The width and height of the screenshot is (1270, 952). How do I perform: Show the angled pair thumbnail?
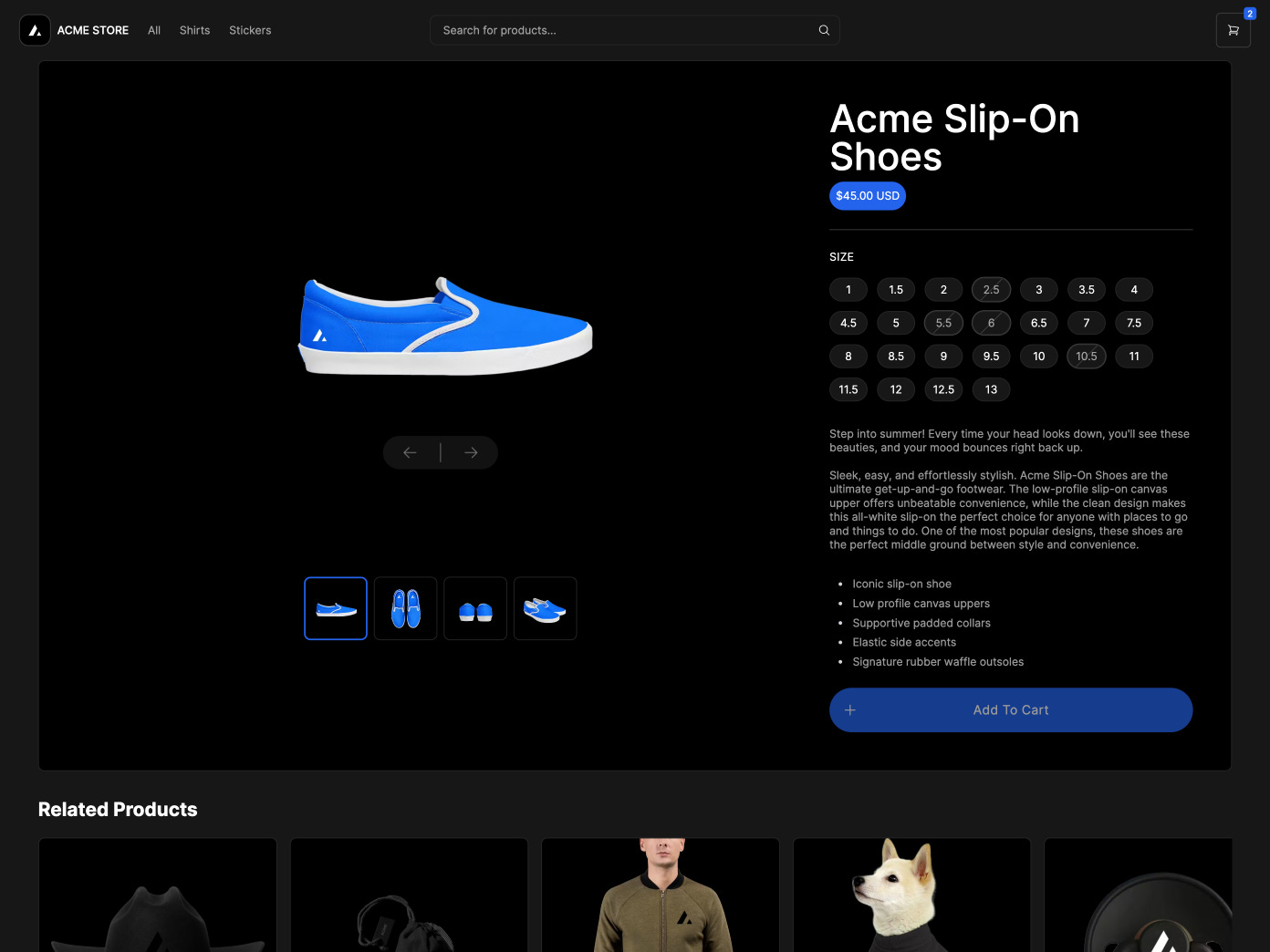point(546,608)
